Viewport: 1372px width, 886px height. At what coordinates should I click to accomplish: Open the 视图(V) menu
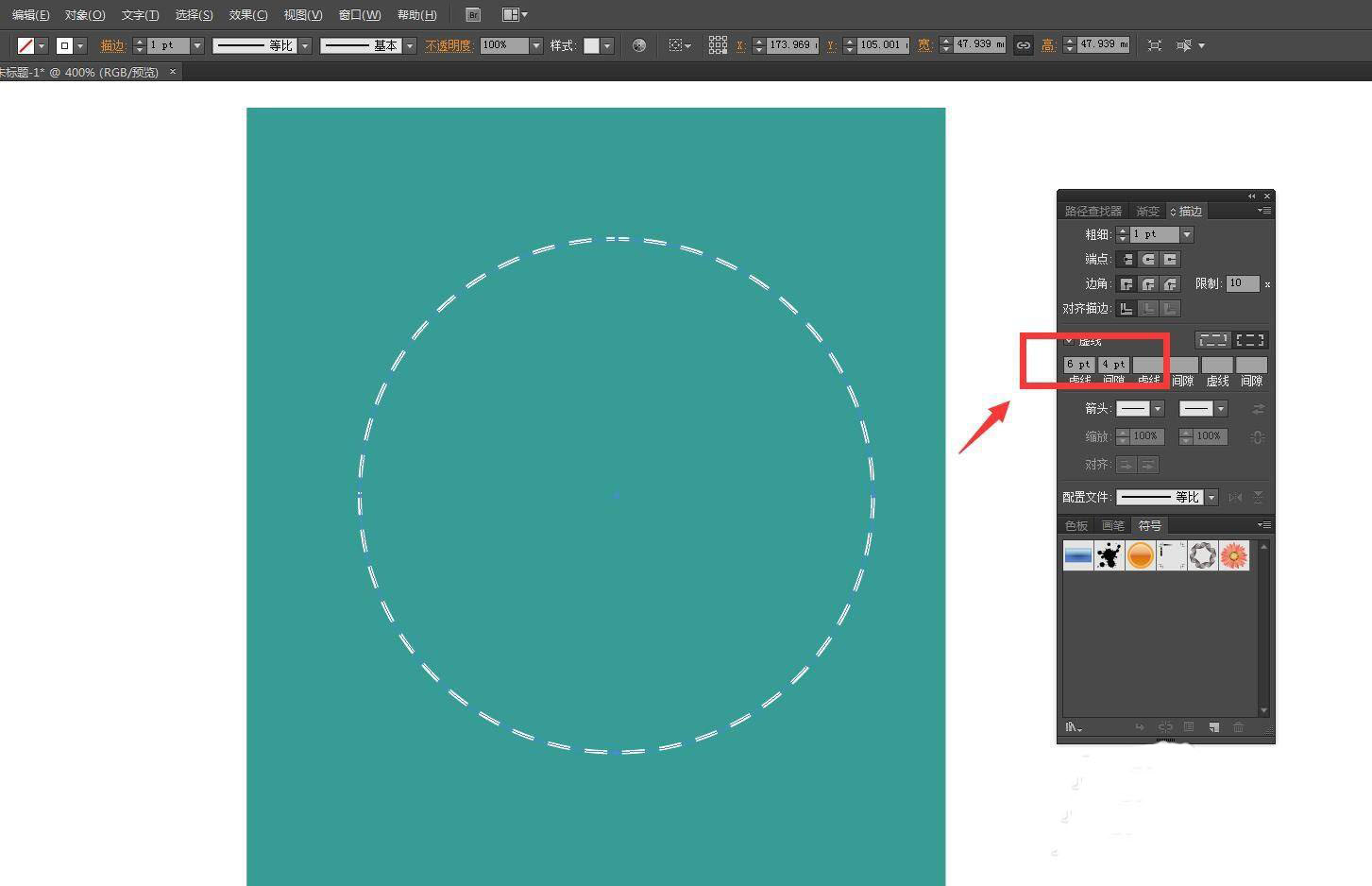pyautogui.click(x=303, y=15)
